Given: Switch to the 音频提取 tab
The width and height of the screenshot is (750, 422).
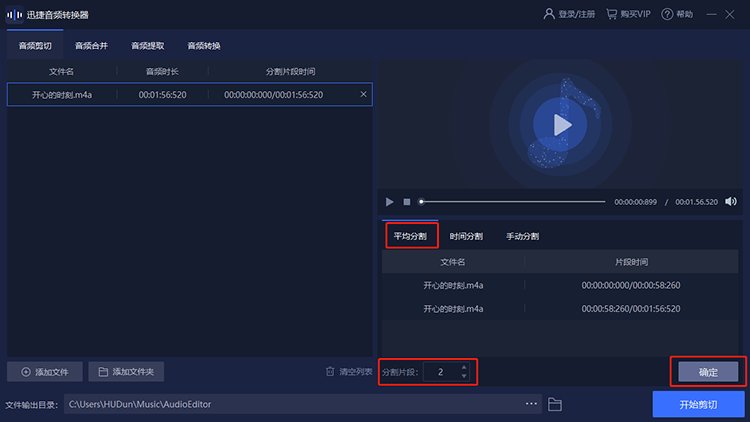Looking at the screenshot, I should click(148, 45).
